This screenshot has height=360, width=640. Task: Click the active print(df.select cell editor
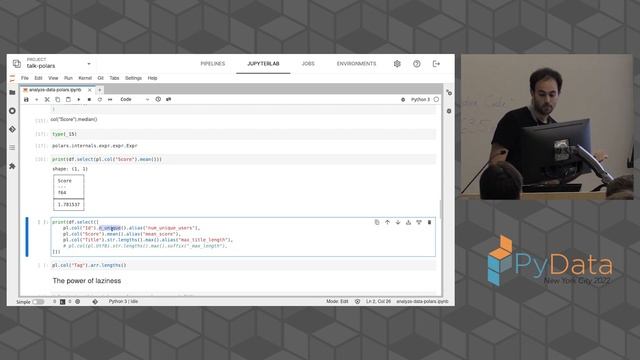pos(243,237)
